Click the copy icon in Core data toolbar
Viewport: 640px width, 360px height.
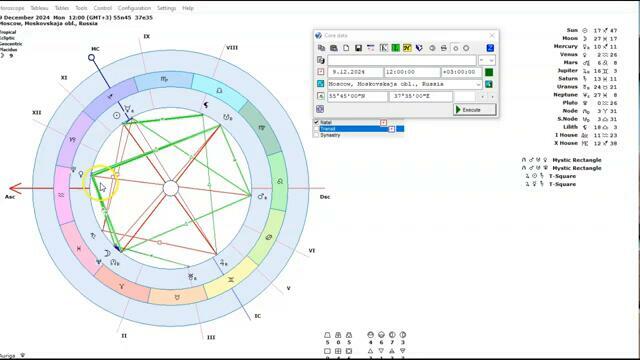tap(322, 48)
